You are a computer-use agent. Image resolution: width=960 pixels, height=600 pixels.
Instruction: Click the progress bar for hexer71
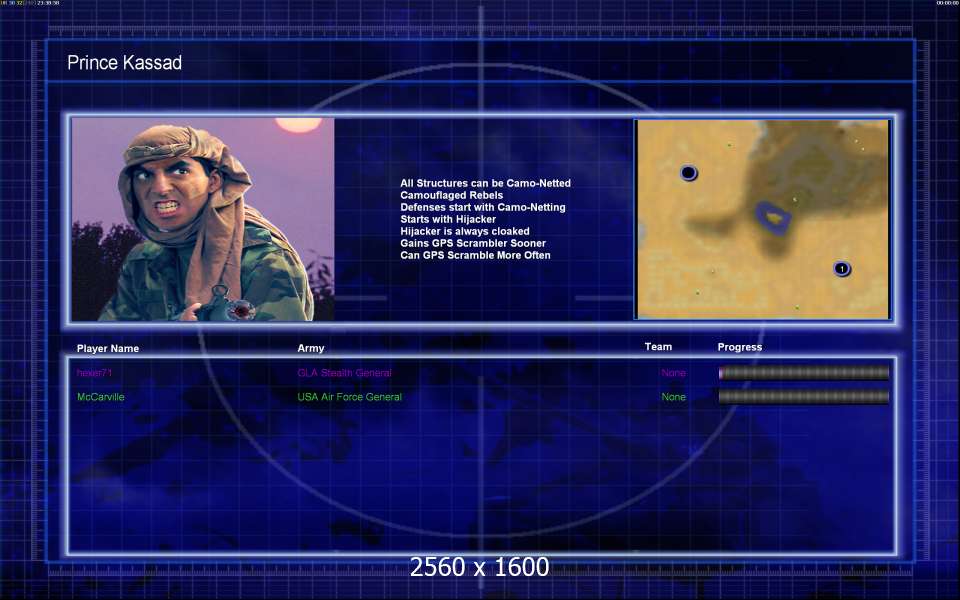click(803, 373)
